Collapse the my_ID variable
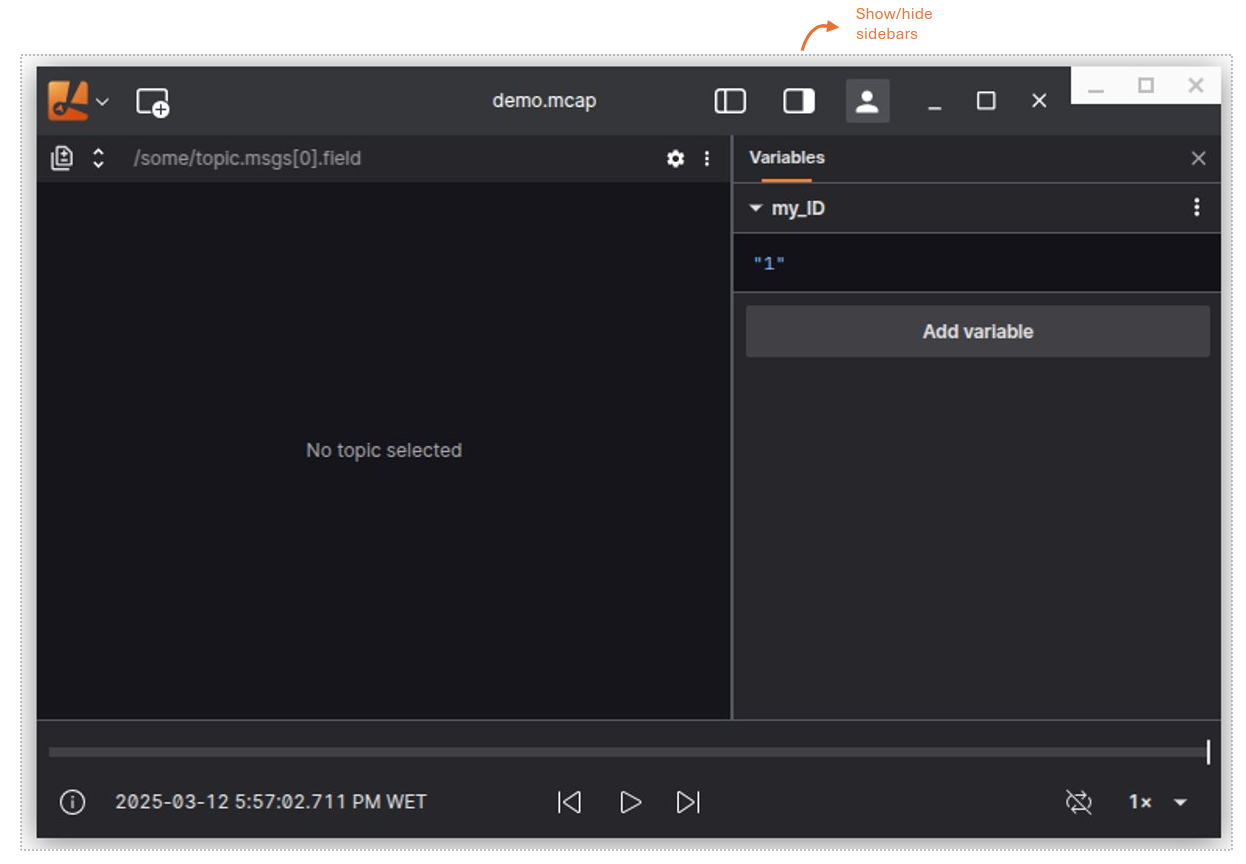Image resolution: width=1246 pixels, height=864 pixels. pyautogui.click(x=756, y=208)
